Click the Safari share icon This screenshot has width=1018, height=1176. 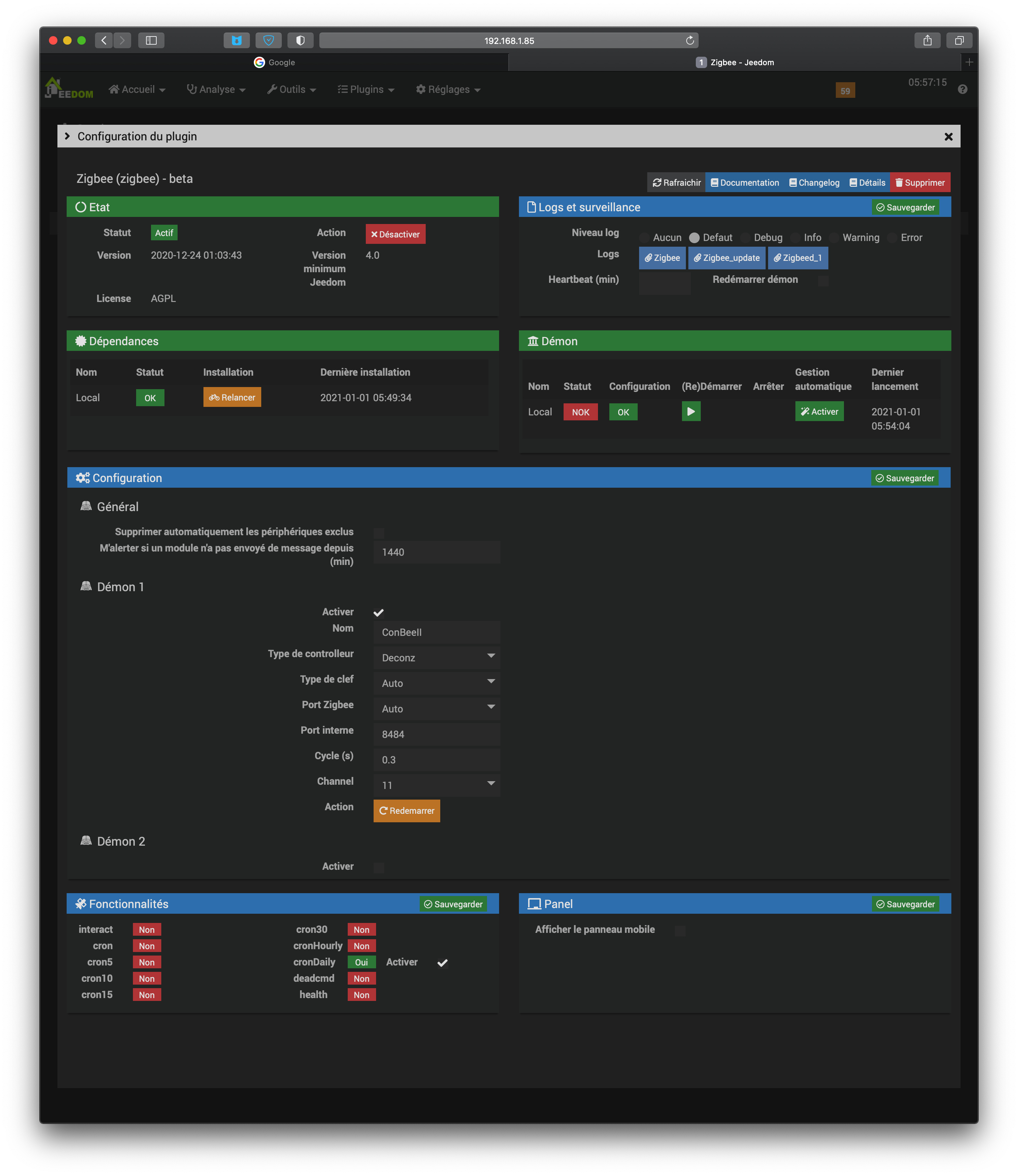pyautogui.click(x=927, y=40)
